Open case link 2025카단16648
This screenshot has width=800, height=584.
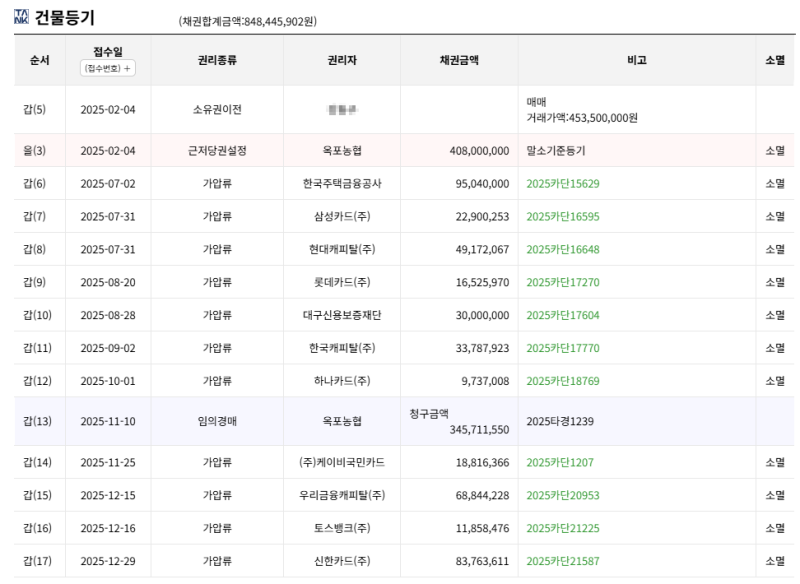tap(563, 249)
